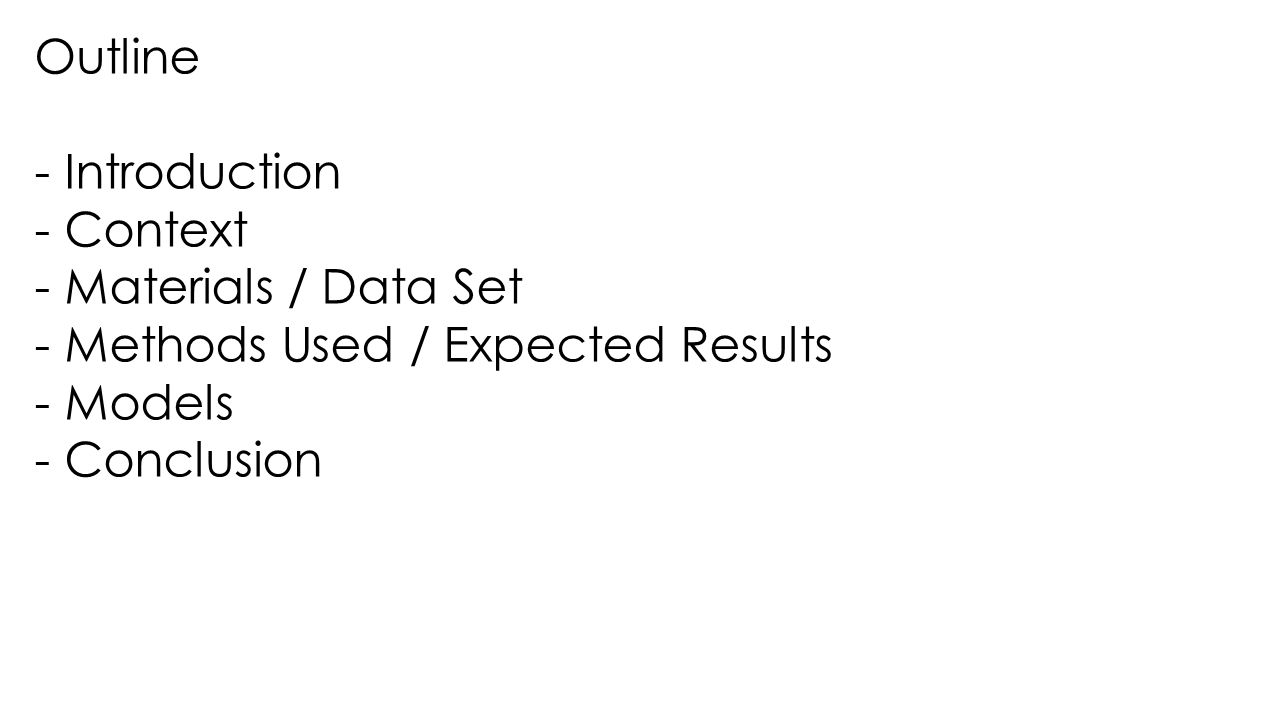1280x720 pixels.
Task: Click the word Set in third bullet
Action: tap(487, 288)
